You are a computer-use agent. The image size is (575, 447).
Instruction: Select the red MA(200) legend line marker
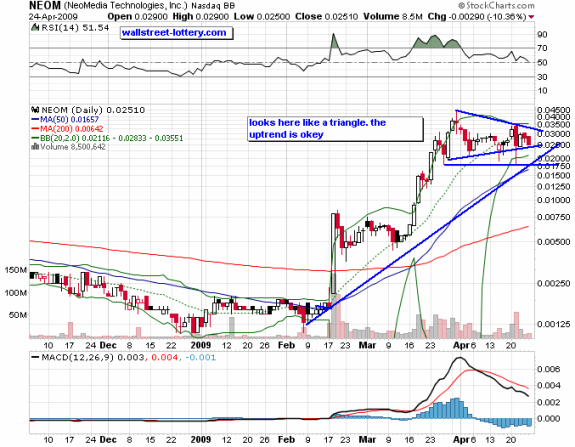tap(35, 129)
